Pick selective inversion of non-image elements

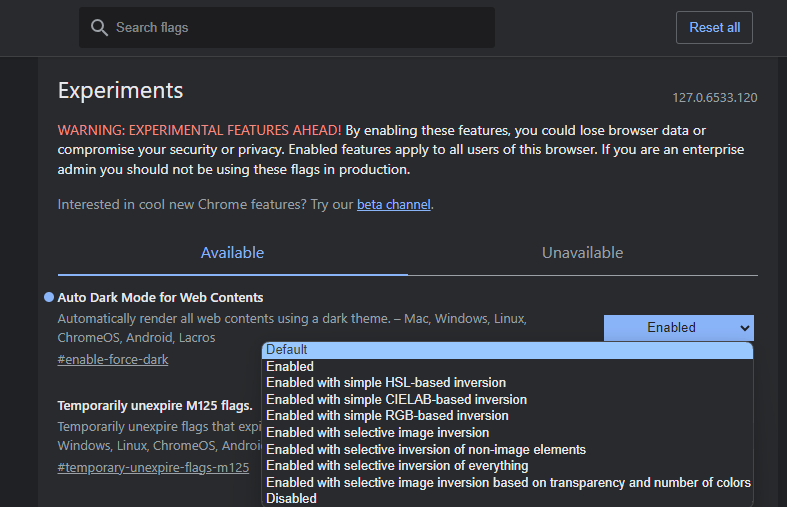[x=425, y=450]
